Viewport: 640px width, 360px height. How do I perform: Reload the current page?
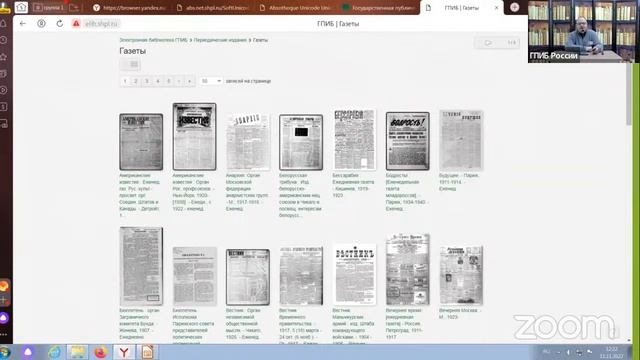60,24
